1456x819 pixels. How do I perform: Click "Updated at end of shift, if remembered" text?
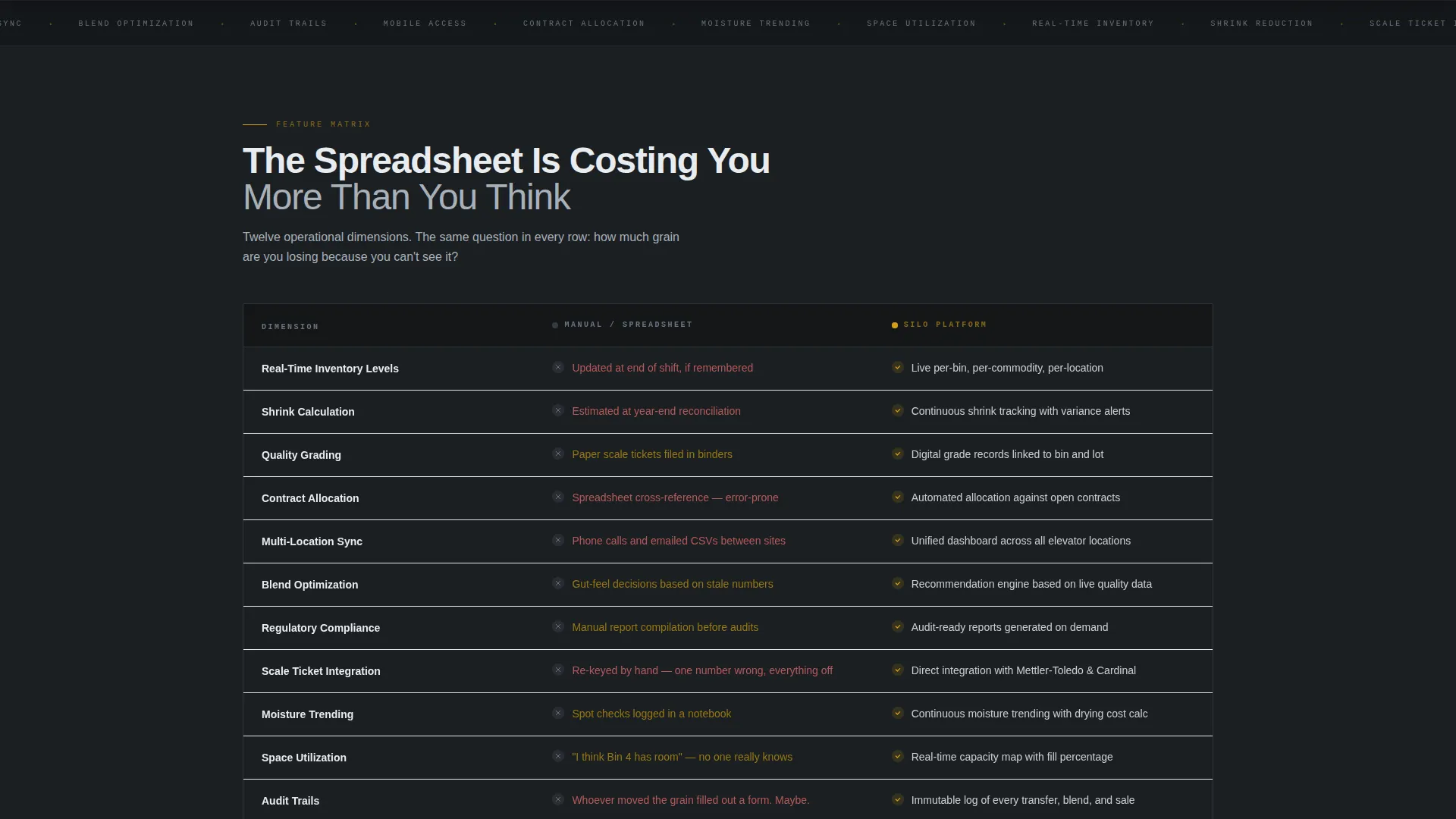point(662,368)
